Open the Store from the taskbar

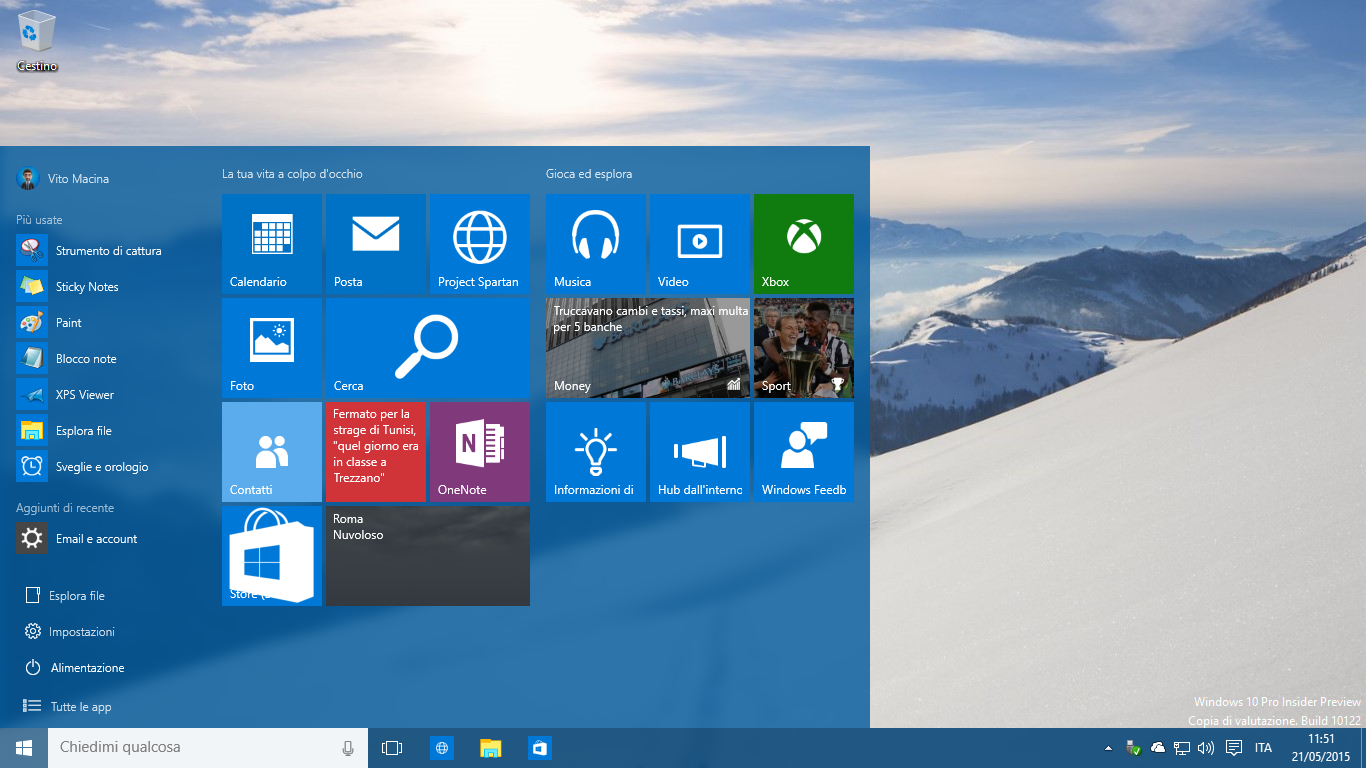tap(540, 748)
